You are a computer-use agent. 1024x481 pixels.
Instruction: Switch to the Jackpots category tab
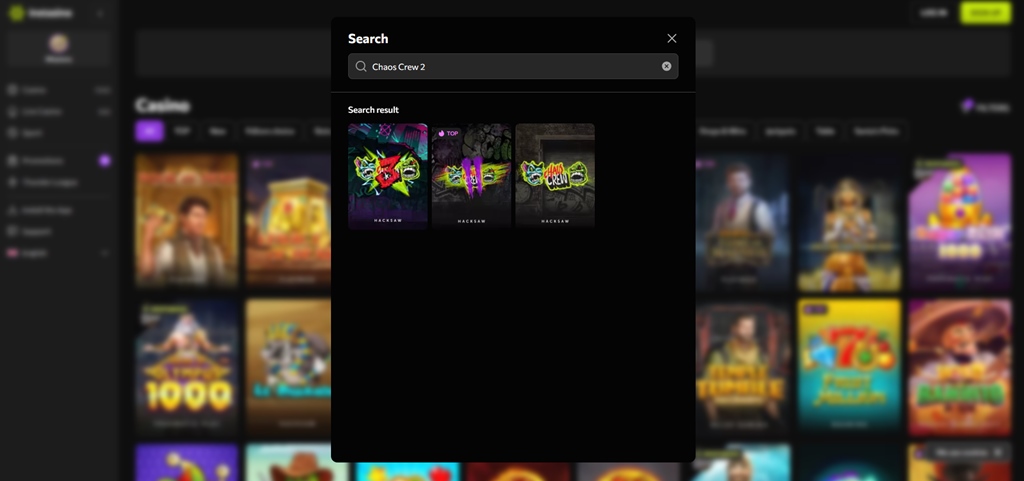(779, 131)
